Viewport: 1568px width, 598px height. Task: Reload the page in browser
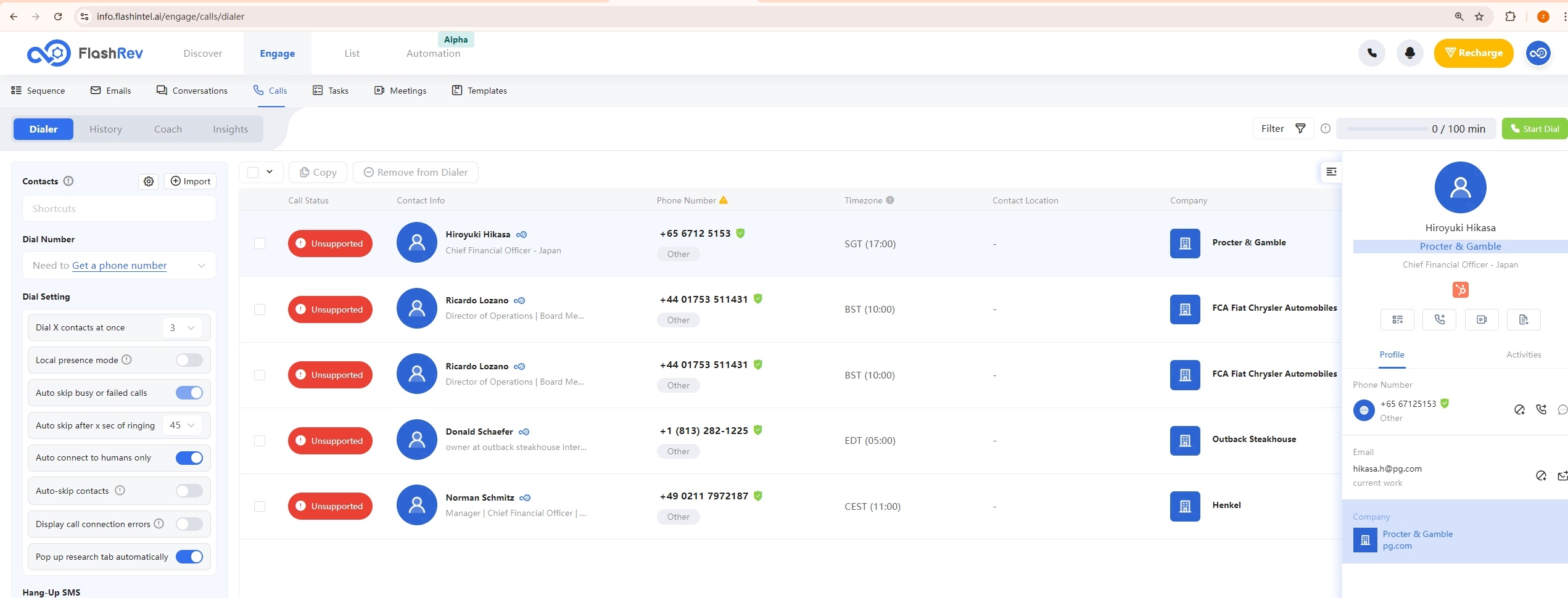[x=58, y=17]
